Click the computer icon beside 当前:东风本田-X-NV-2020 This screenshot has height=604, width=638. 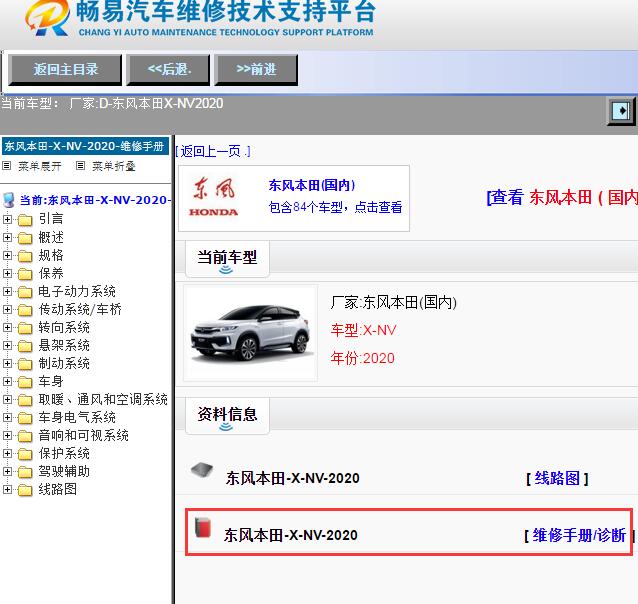[x=9, y=200]
